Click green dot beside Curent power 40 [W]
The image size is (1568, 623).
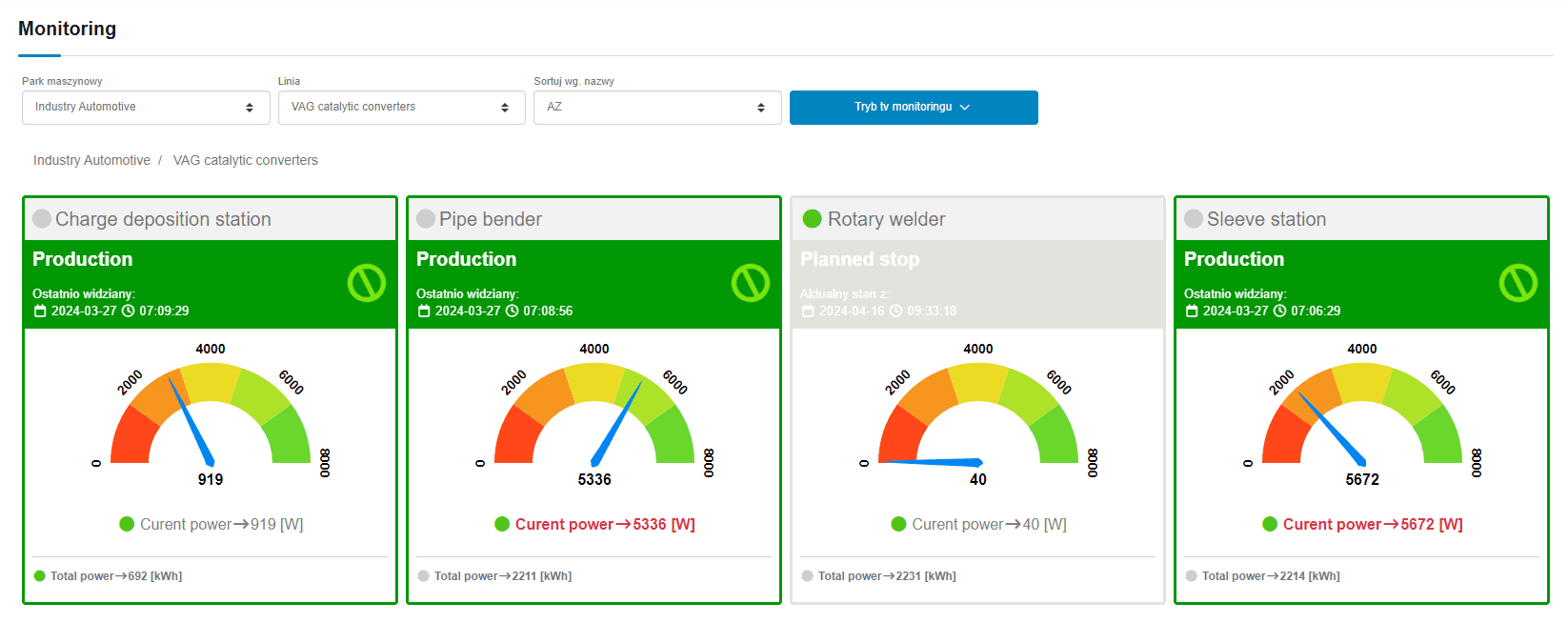[898, 524]
